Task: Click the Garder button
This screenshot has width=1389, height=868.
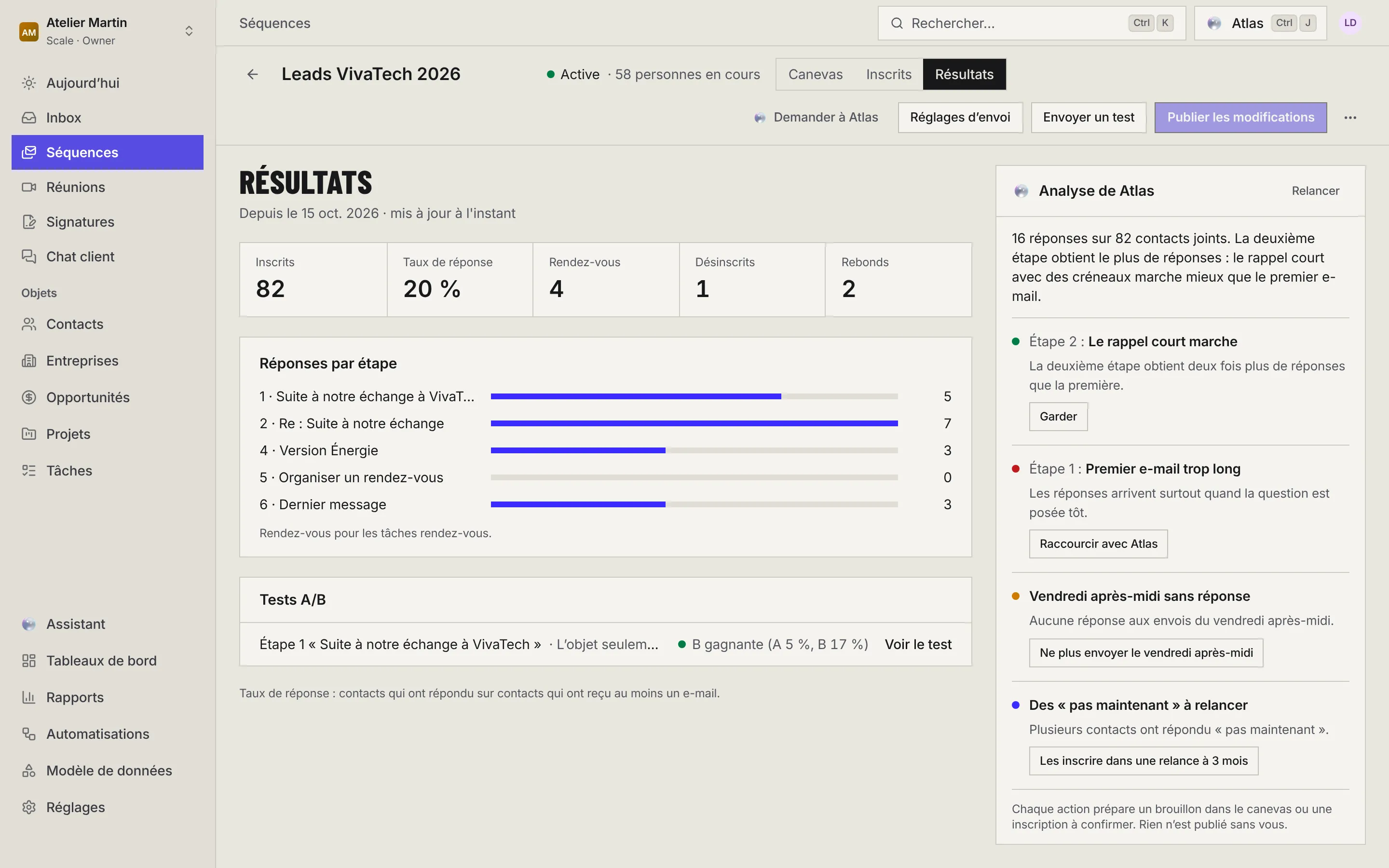Action: click(x=1058, y=416)
